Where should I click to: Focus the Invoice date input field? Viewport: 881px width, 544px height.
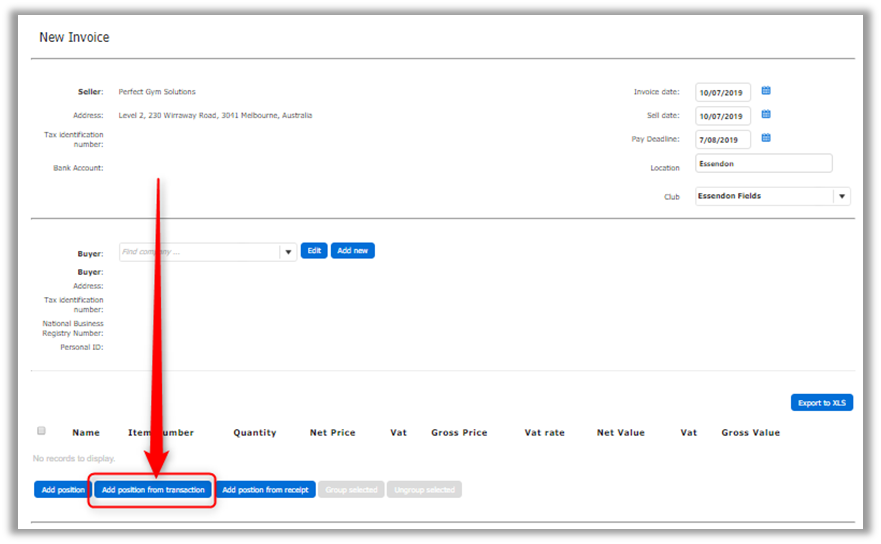click(x=722, y=92)
